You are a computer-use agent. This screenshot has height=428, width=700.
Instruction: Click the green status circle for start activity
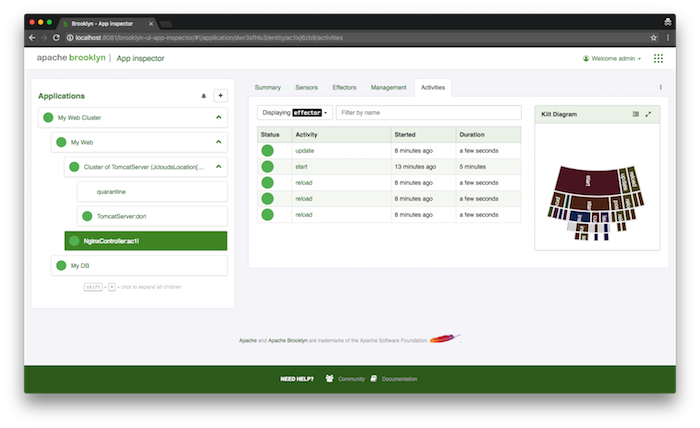[x=268, y=166]
